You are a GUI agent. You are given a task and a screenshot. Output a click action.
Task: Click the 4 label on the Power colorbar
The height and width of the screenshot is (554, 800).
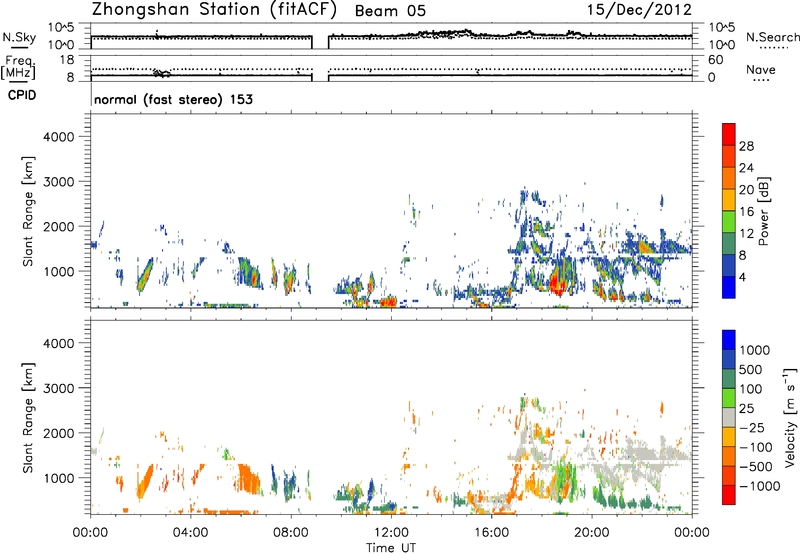[742, 277]
